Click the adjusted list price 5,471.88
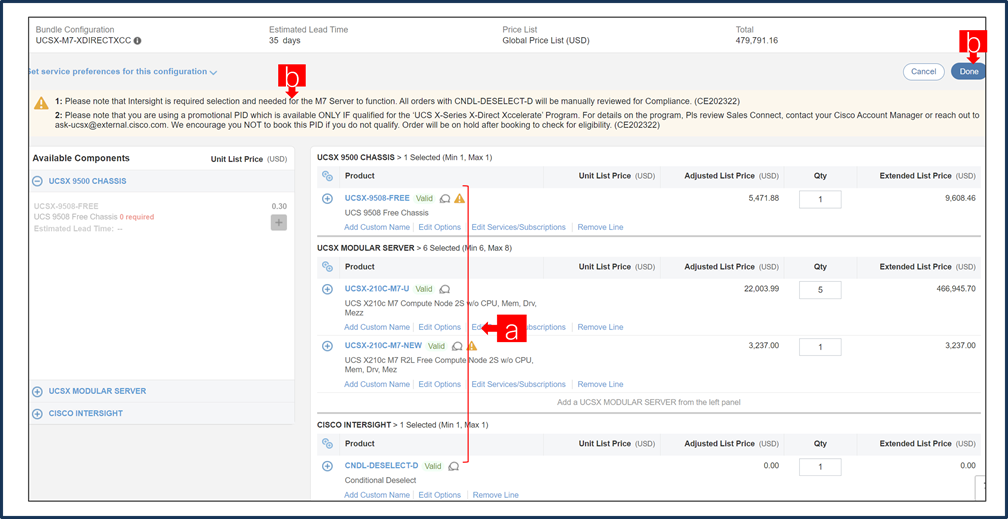 tap(764, 198)
